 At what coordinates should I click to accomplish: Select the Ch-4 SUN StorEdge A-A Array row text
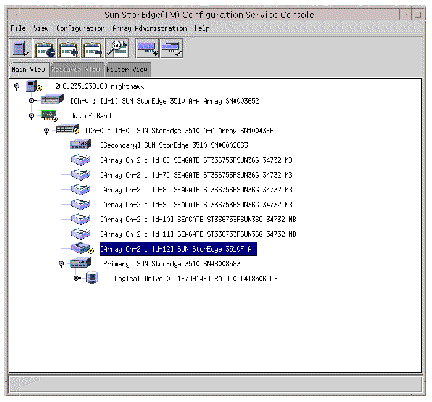pos(164,101)
